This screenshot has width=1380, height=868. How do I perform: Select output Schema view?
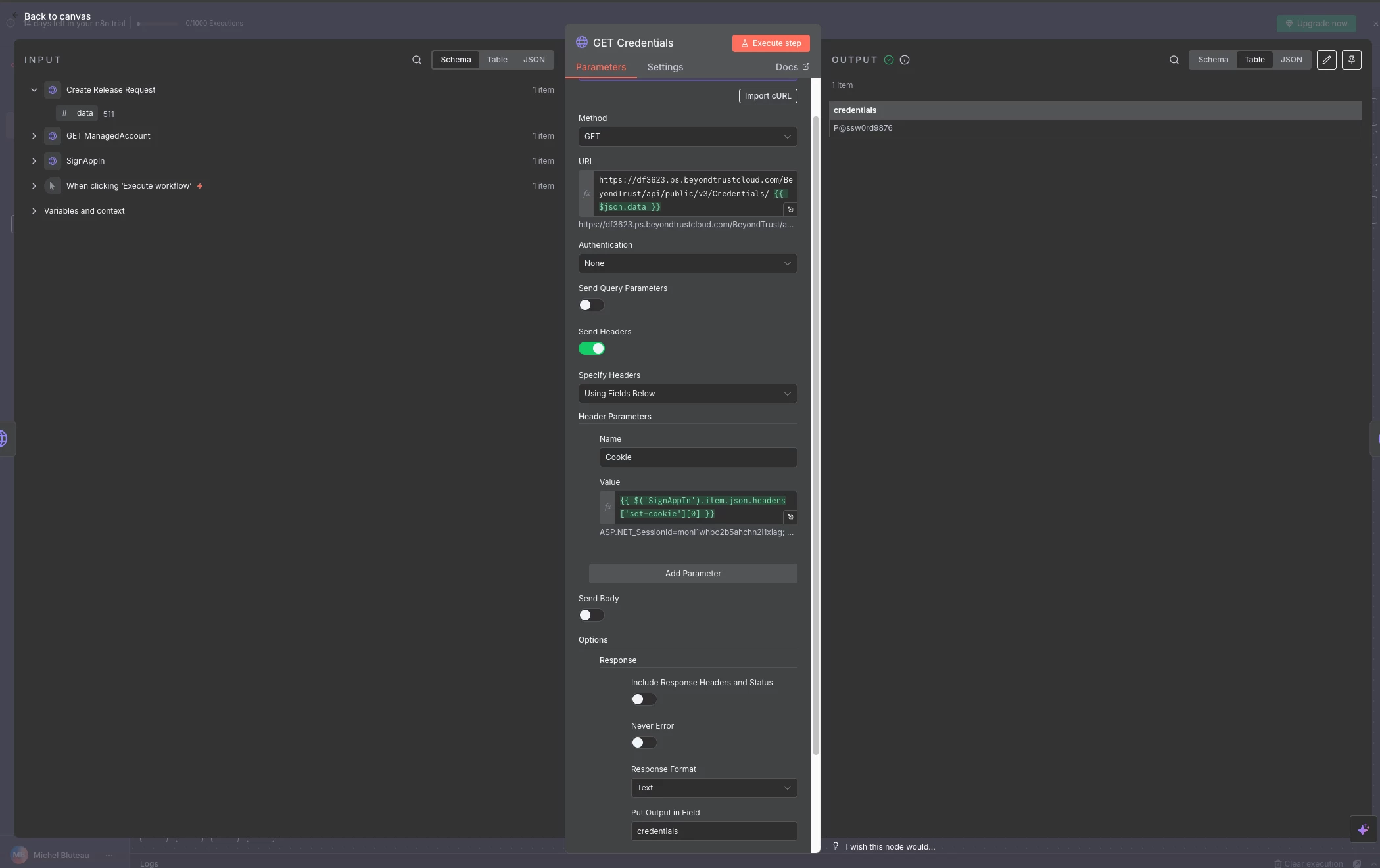pos(1213,60)
